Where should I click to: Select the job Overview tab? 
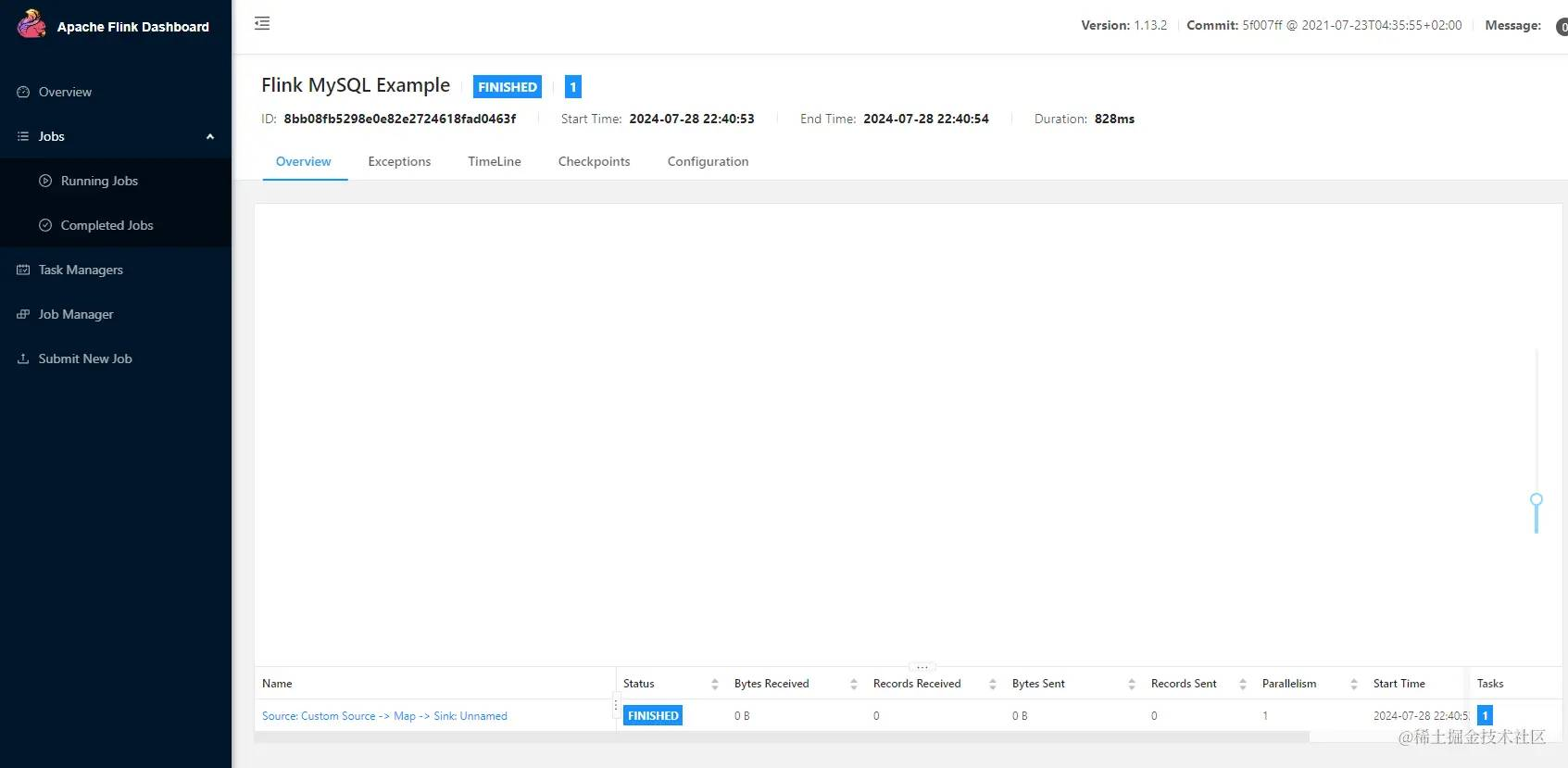click(x=304, y=161)
